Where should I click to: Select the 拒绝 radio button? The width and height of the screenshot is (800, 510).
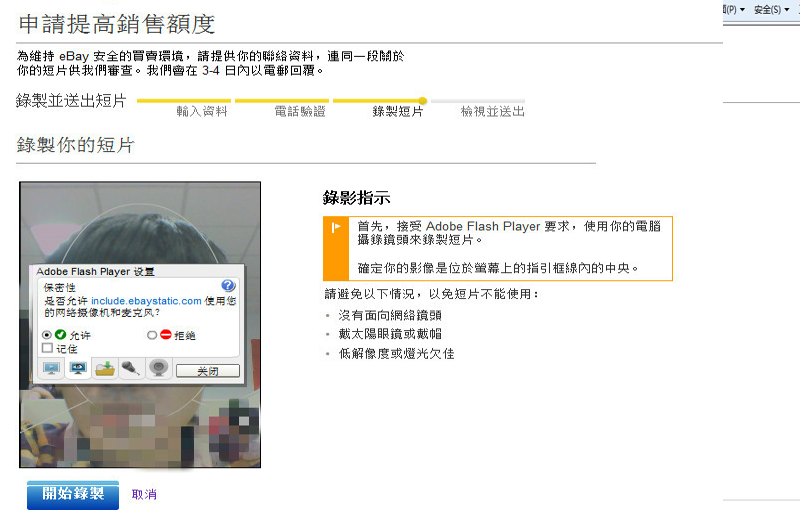[x=152, y=335]
